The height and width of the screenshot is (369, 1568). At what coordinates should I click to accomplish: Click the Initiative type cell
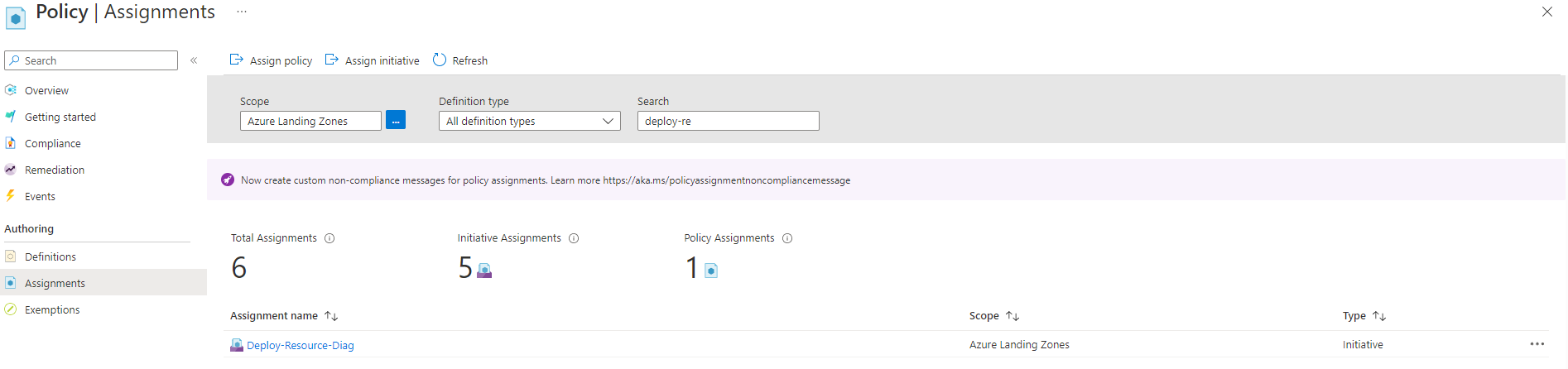(1363, 345)
